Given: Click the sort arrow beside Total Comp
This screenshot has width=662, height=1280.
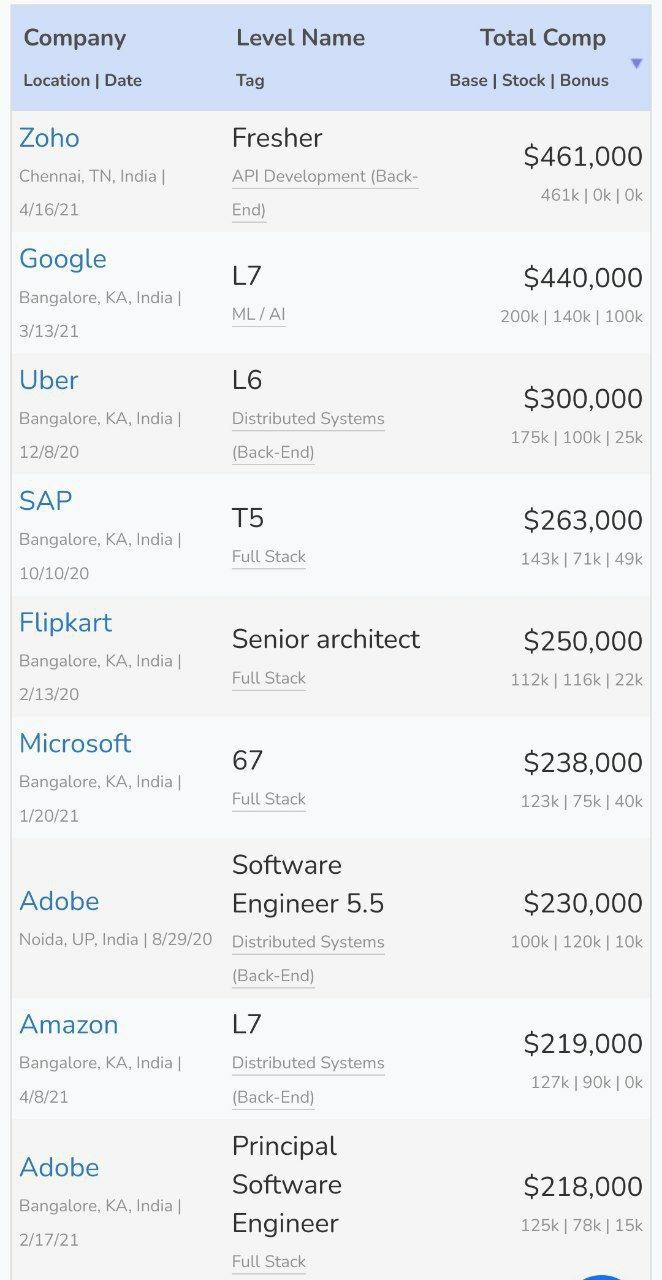Looking at the screenshot, I should (x=636, y=64).
